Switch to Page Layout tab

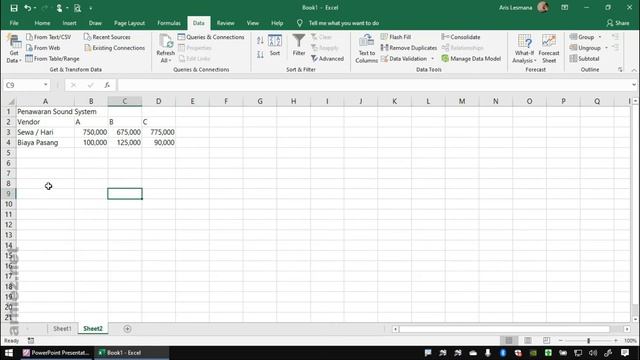[129, 23]
